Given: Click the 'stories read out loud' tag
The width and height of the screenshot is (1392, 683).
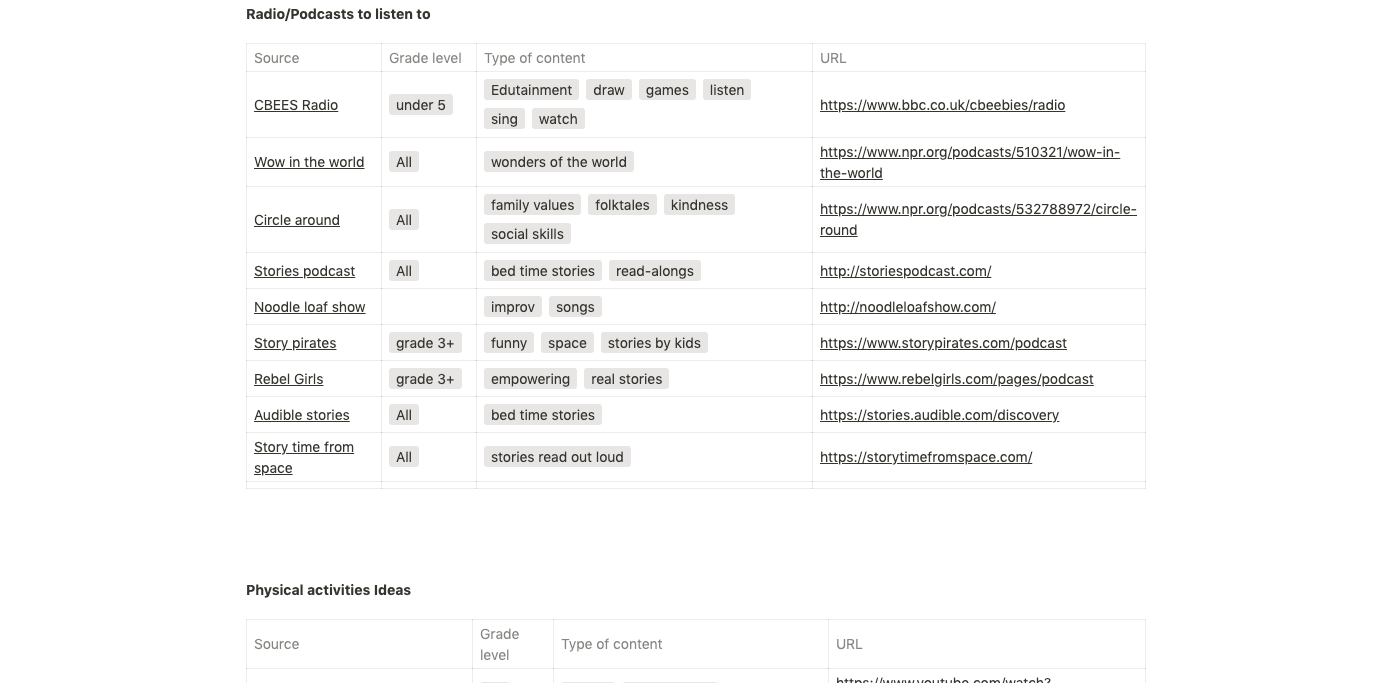Looking at the screenshot, I should point(557,457).
